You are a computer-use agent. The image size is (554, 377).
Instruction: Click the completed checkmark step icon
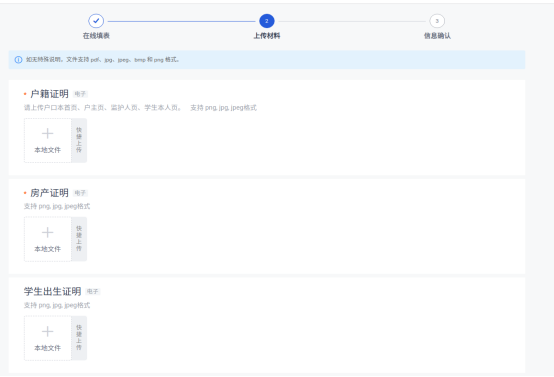(x=96, y=21)
